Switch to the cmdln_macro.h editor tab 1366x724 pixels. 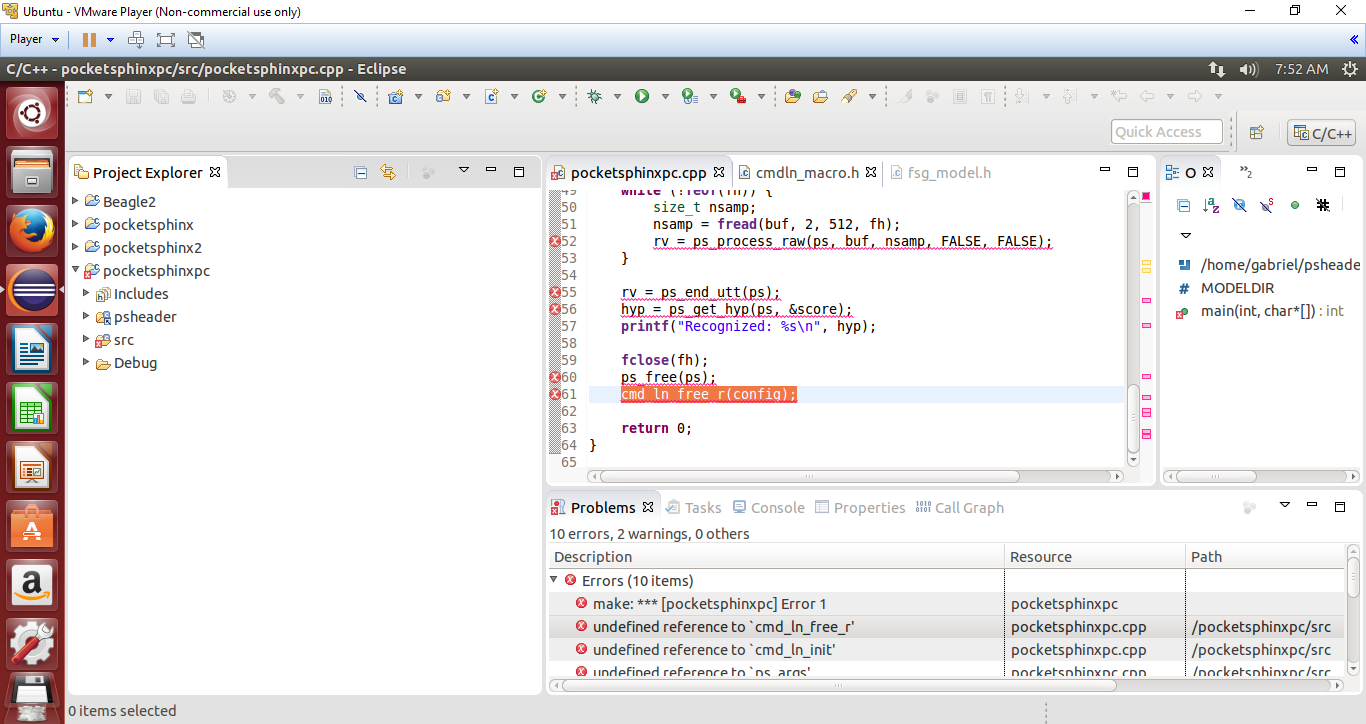click(806, 172)
